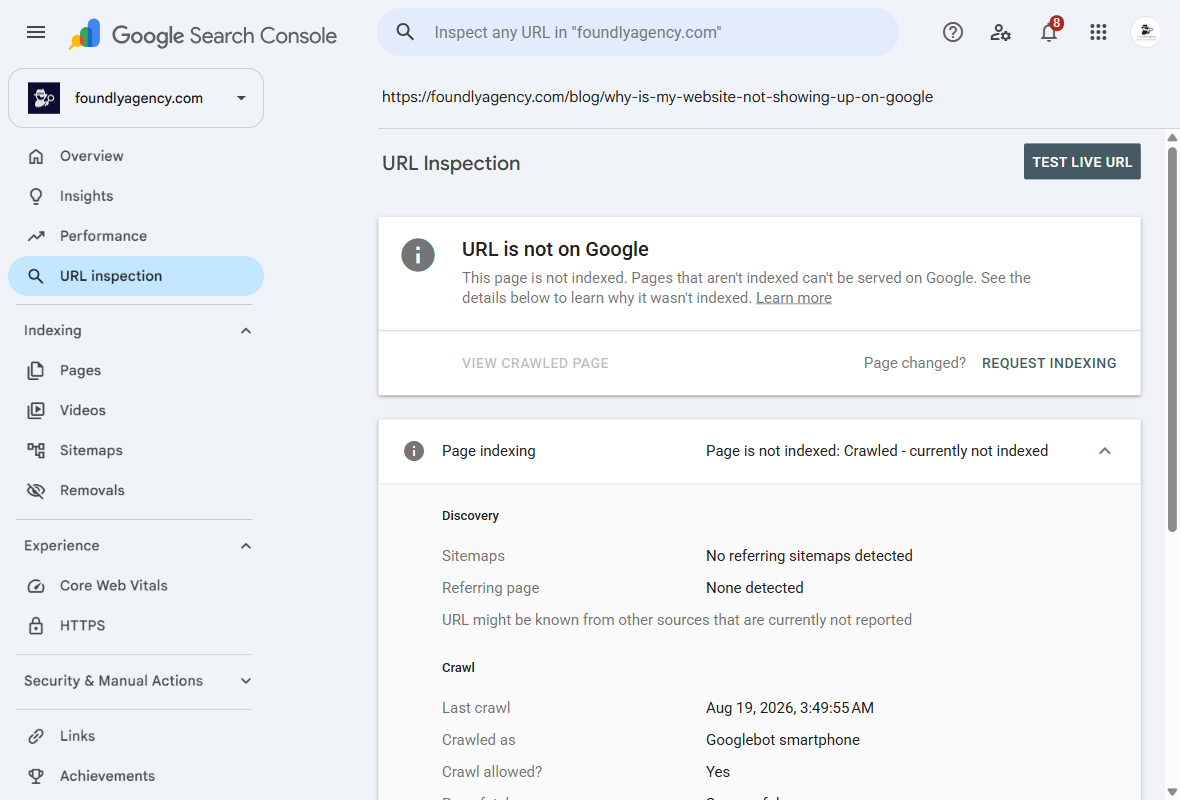Click the Discovery section heading

click(470, 516)
